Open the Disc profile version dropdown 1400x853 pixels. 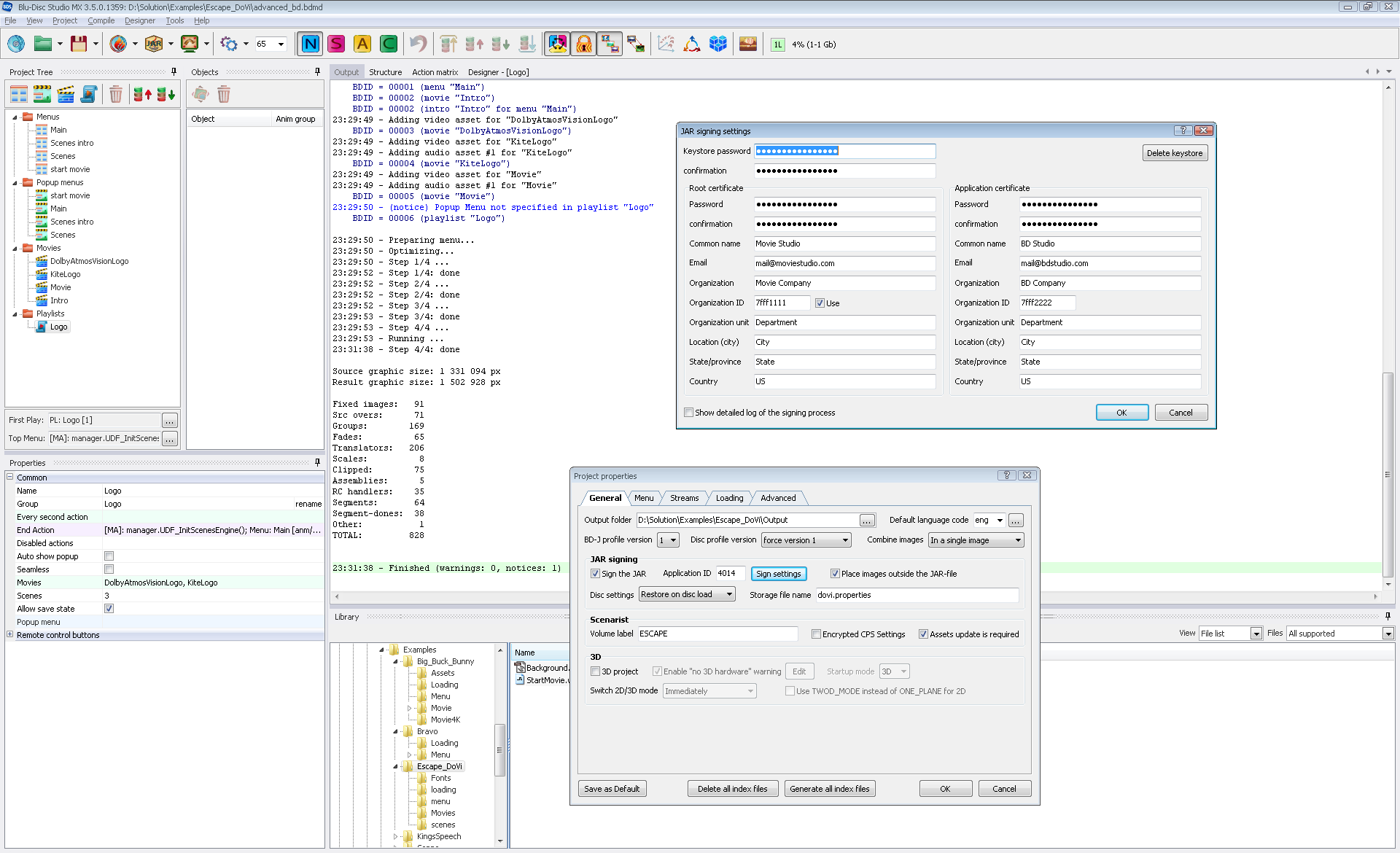pos(806,540)
